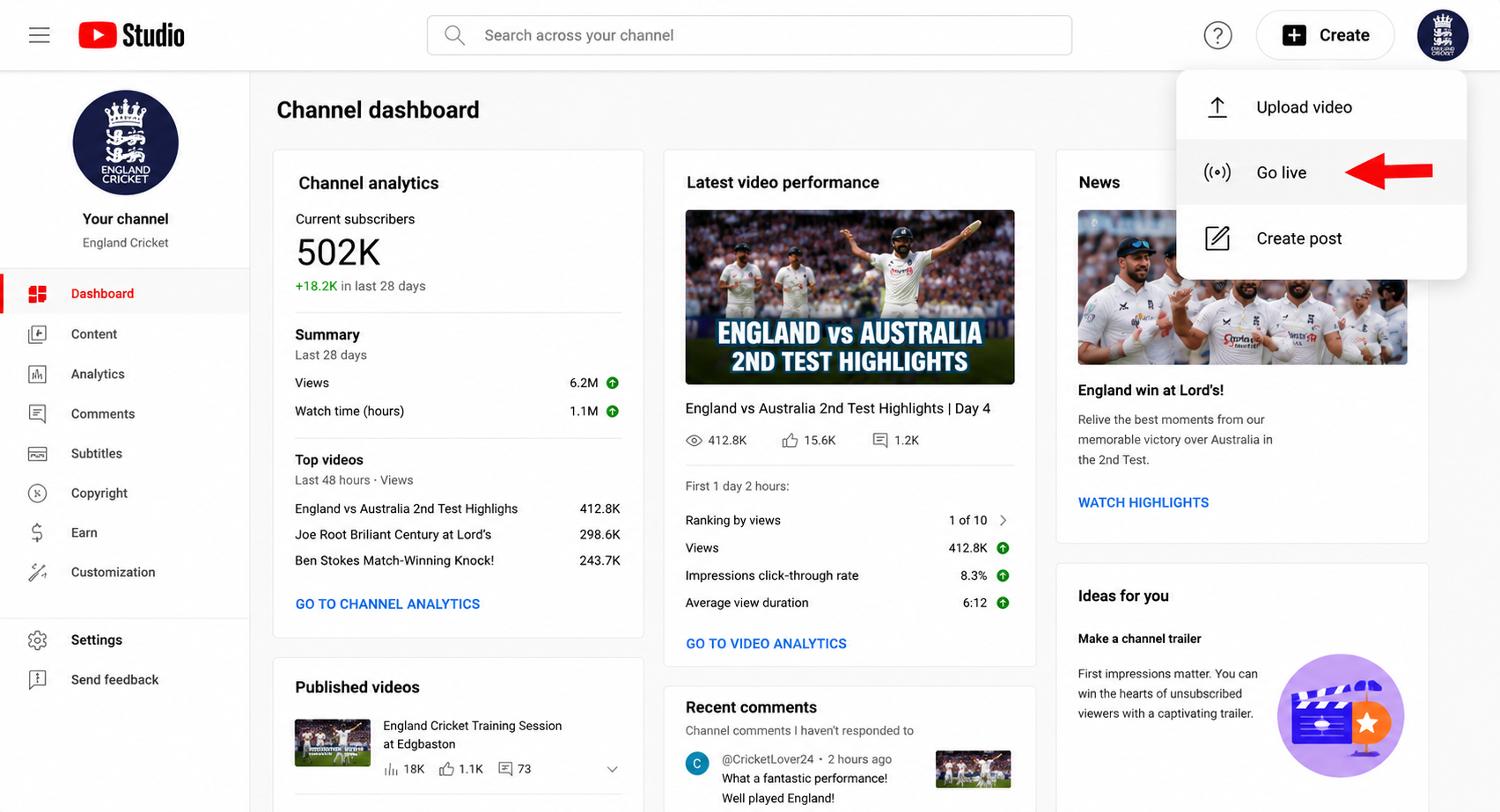Screen dimensions: 1500x812
Task: Click the green up arrow beside Views 6.2M
Action: 613,383
